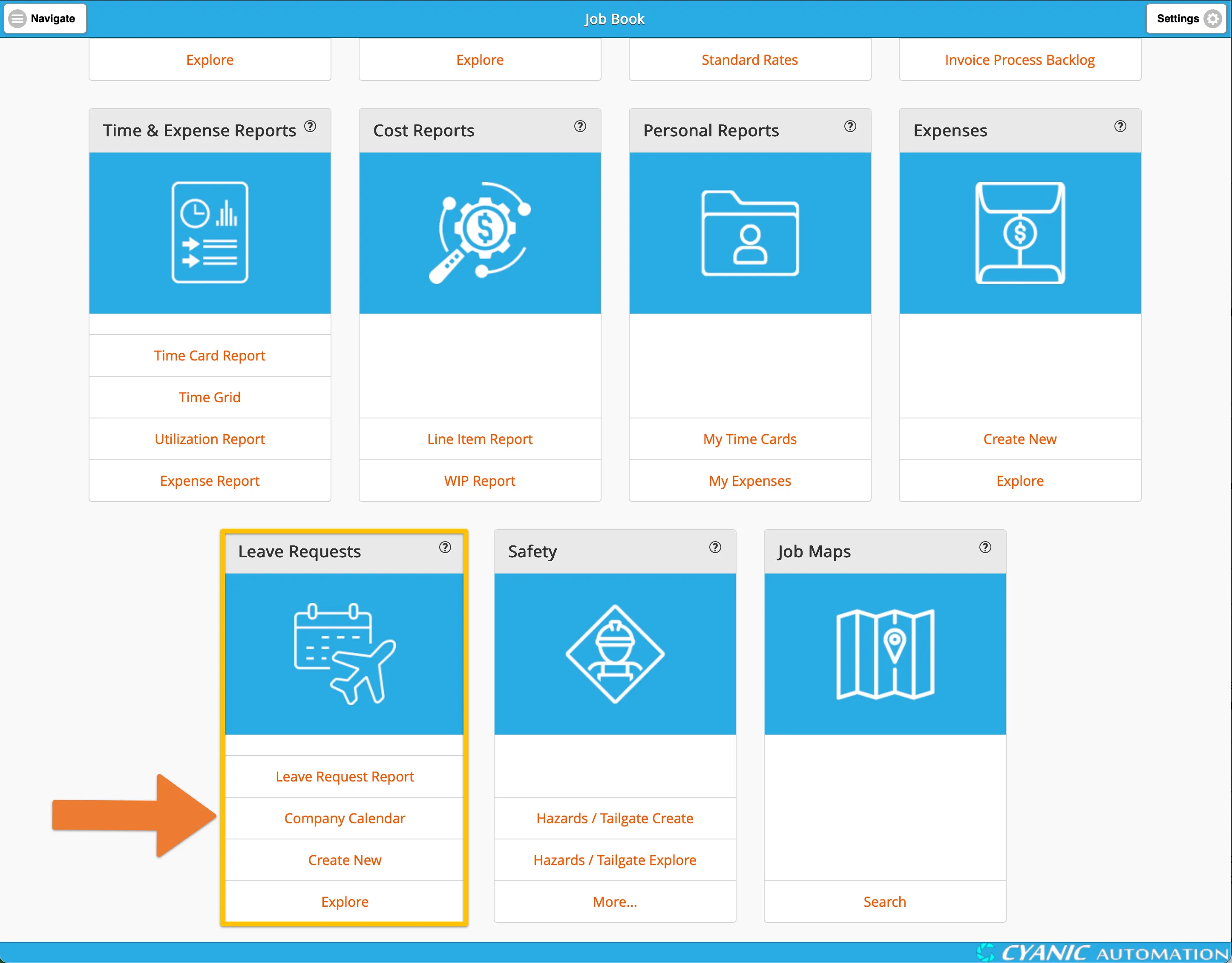Click the Cyanic Automation logo in footer

(1103, 952)
